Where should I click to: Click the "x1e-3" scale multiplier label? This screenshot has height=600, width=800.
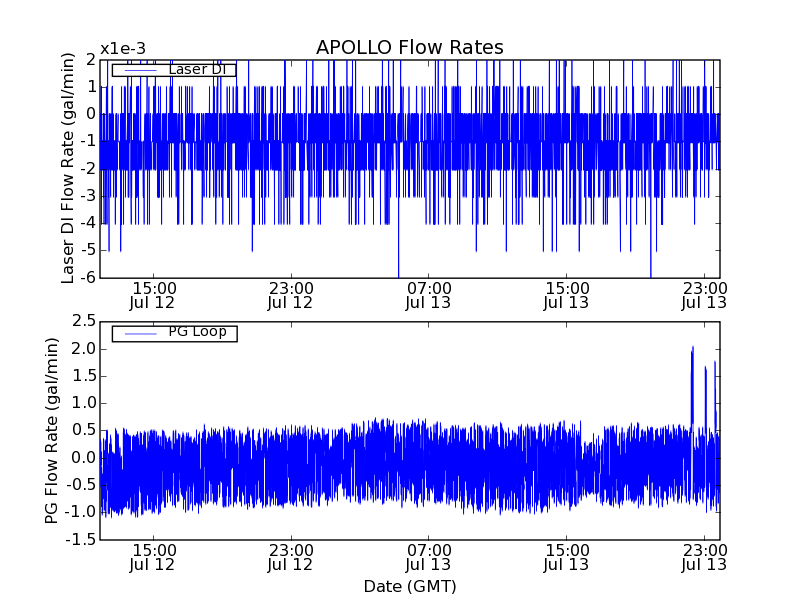(123, 49)
